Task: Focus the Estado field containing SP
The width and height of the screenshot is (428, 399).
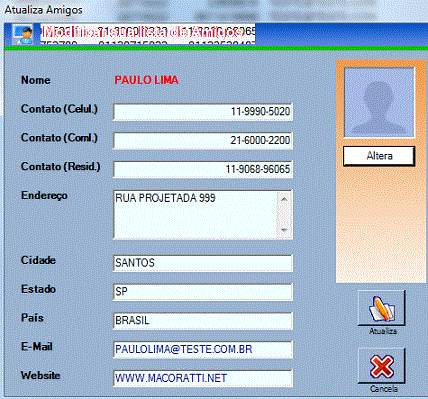Action: point(203,292)
